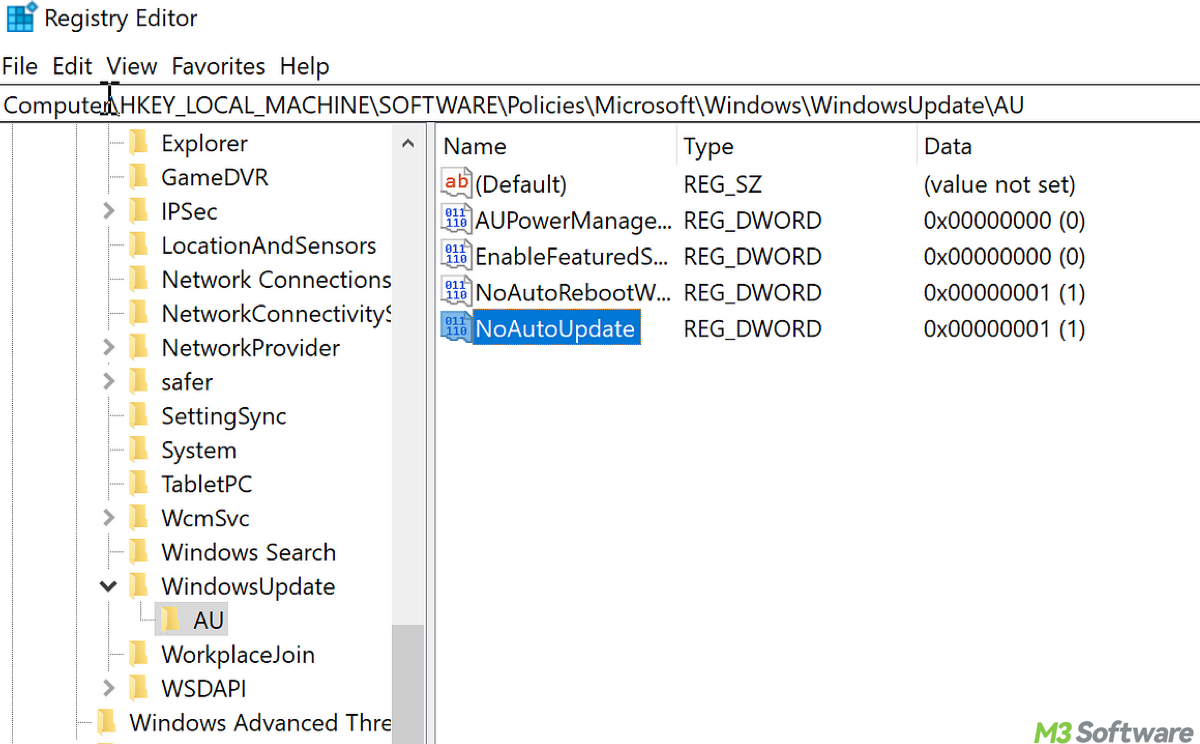This screenshot has width=1200, height=744.
Task: Select the AU folder icon
Action: [x=171, y=620]
